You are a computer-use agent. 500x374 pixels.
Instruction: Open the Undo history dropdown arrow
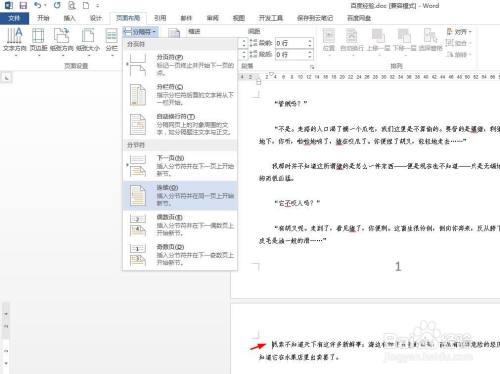point(45,6)
